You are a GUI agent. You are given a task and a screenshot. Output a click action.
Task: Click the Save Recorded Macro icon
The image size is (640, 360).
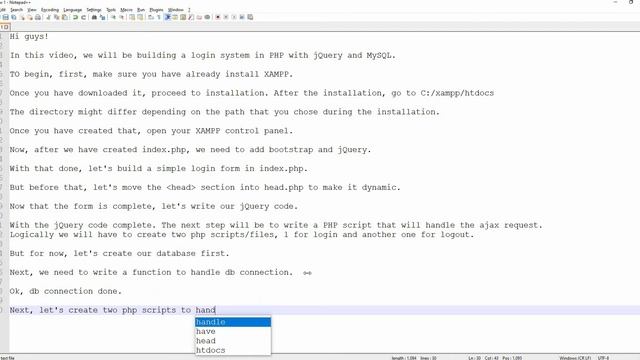pos(250,17)
